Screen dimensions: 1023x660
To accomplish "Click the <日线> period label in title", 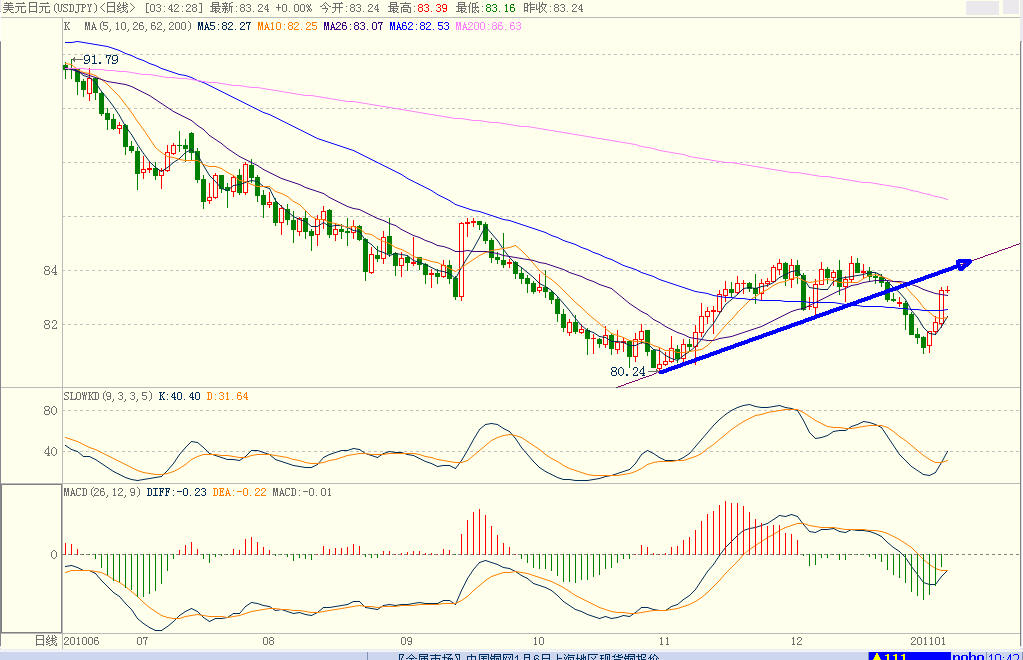I will tap(117, 8).
